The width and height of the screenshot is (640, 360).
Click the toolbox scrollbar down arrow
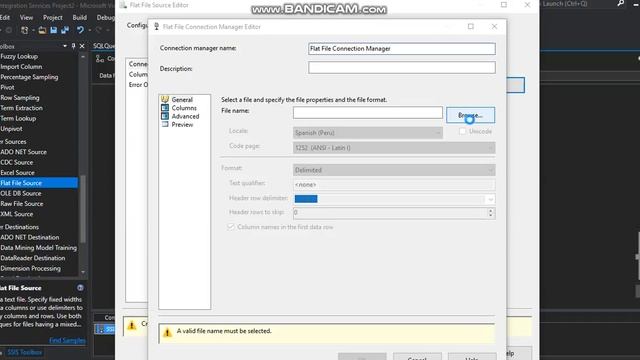pyautogui.click(x=83, y=272)
